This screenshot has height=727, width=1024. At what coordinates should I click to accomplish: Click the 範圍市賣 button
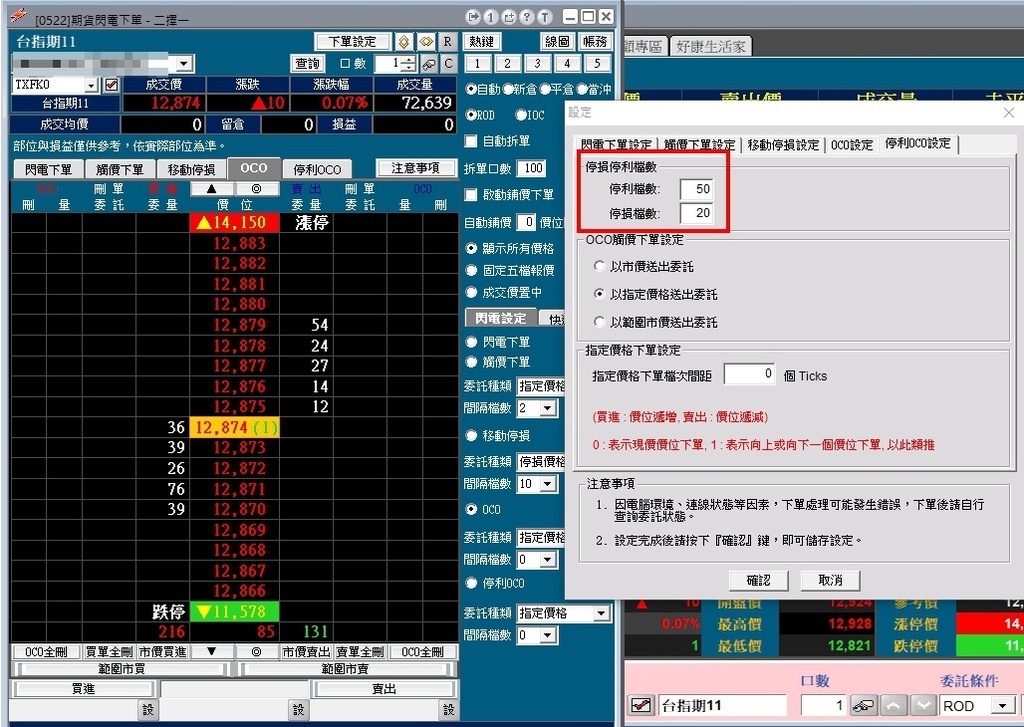pyautogui.click(x=345, y=669)
